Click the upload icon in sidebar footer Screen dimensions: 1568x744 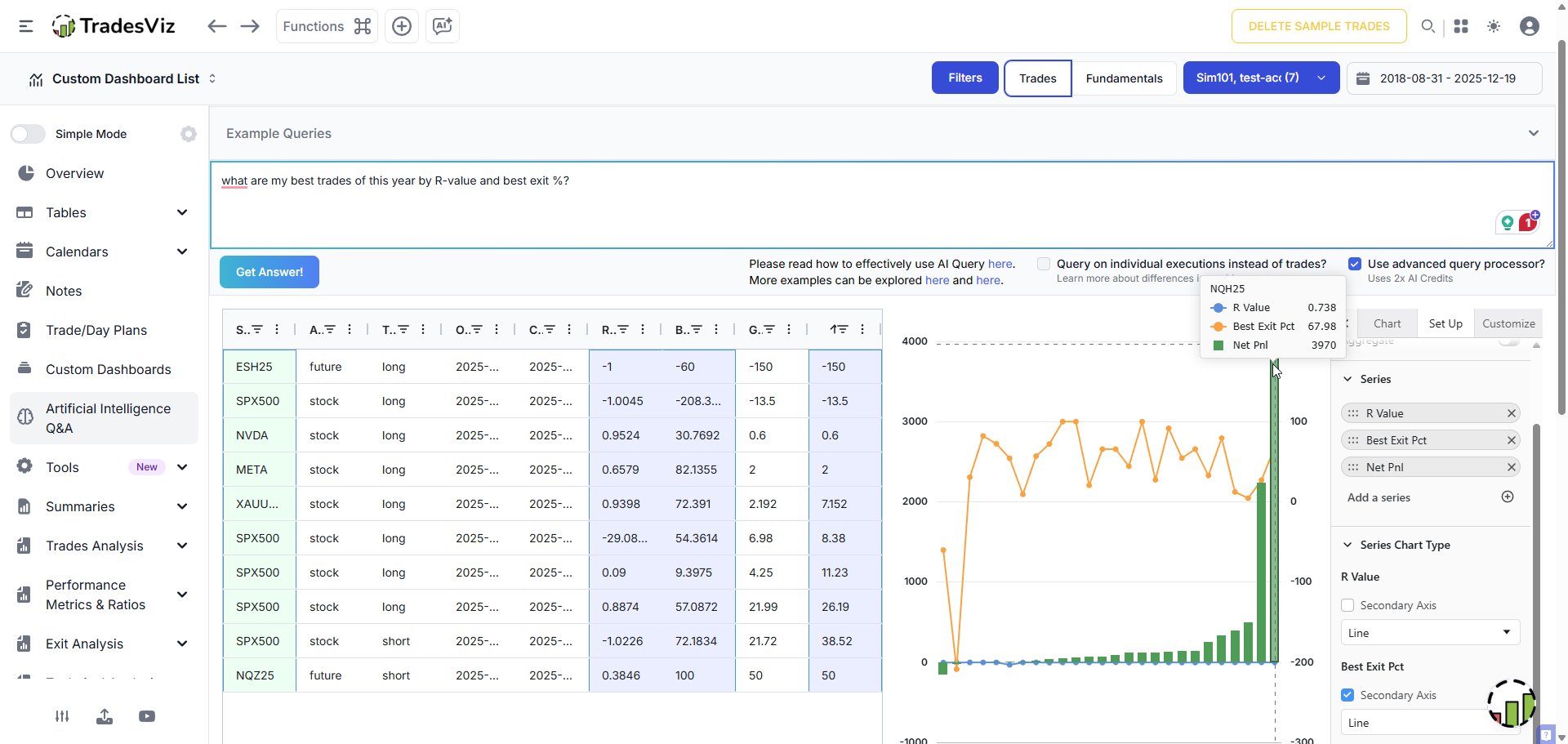tap(105, 716)
